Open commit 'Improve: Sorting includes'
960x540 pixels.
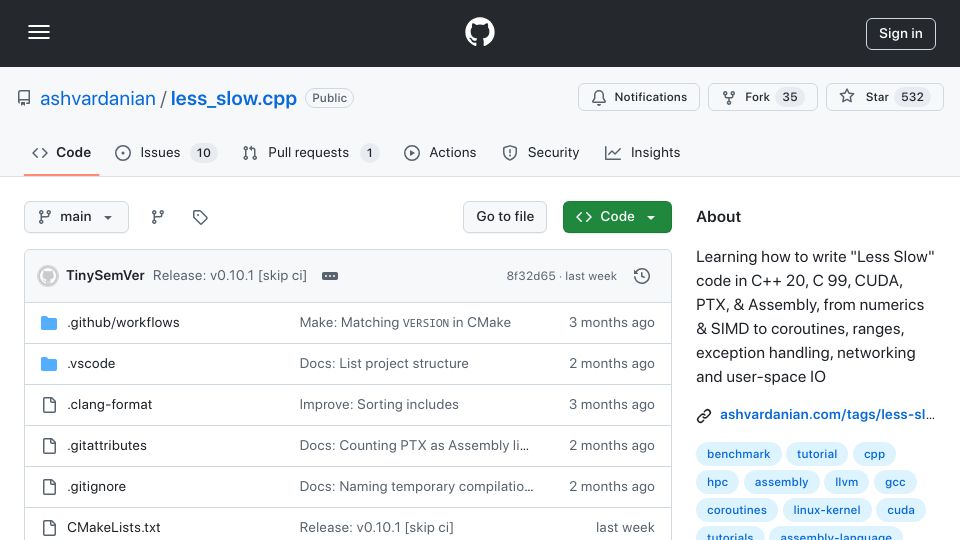379,405
